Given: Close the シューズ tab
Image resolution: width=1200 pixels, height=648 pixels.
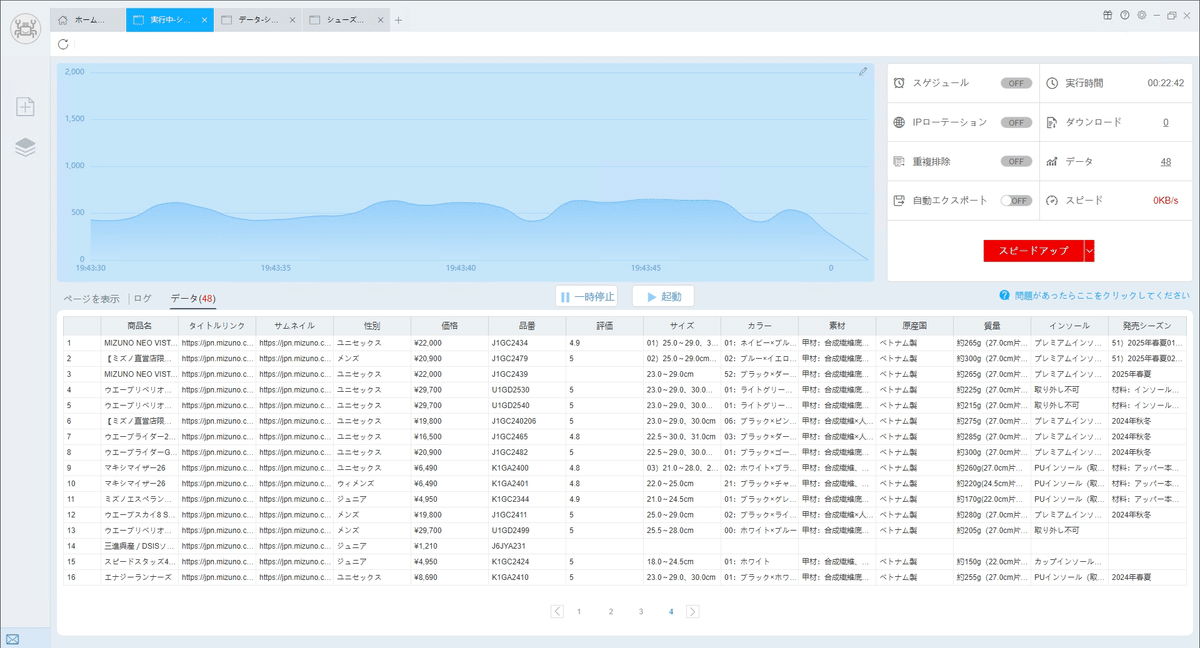Looking at the screenshot, I should (380, 20).
